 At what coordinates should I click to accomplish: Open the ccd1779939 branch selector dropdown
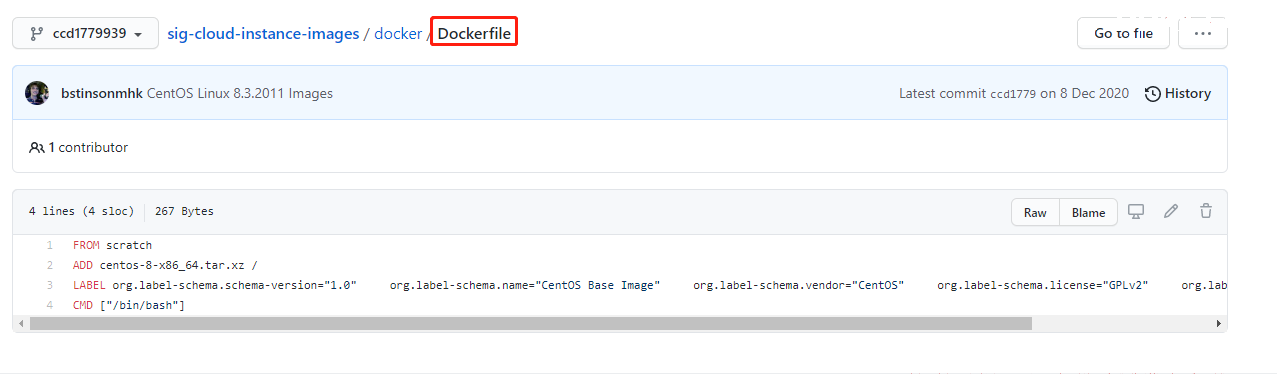[x=85, y=33]
